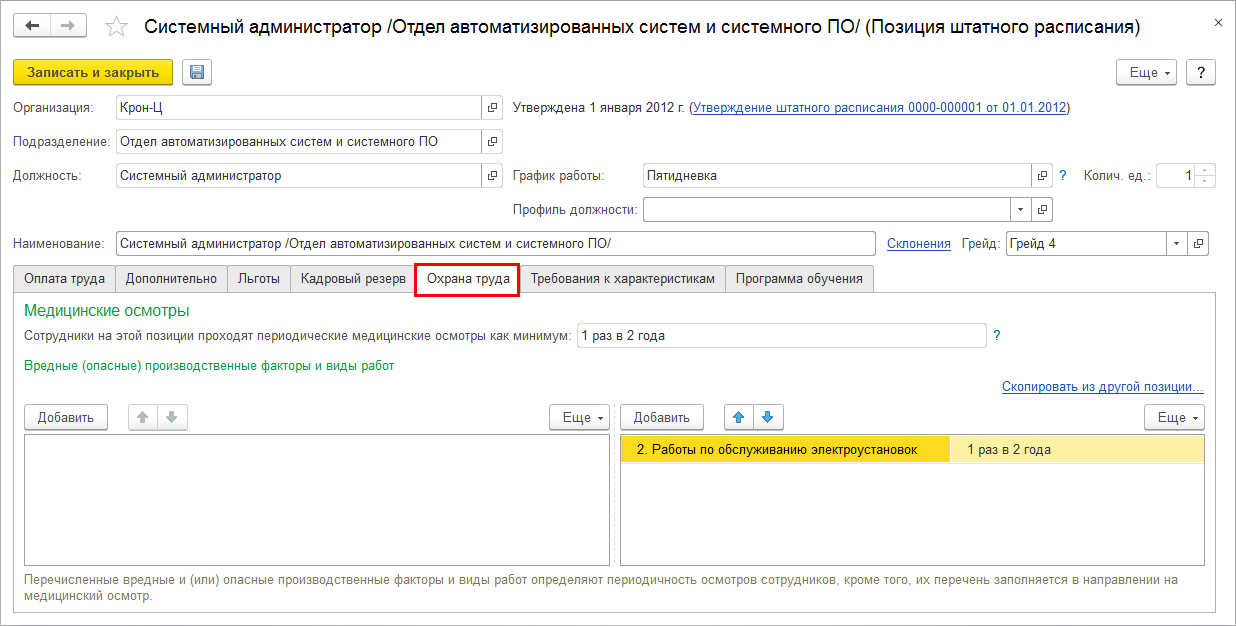This screenshot has width=1236, height=626.
Task: Click into the Подразделение field
Action: pyautogui.click(x=298, y=142)
